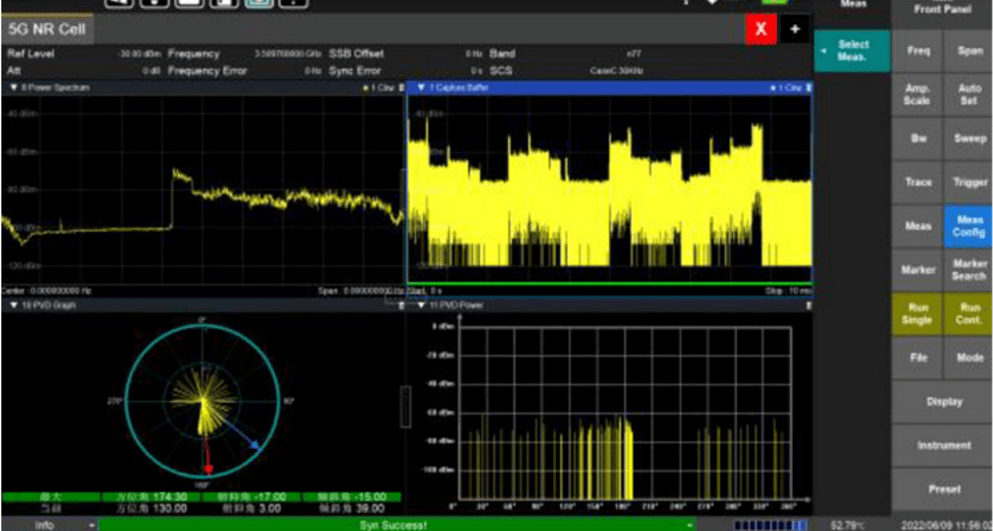Open the Meas Config settings
993x531 pixels.
[968, 226]
